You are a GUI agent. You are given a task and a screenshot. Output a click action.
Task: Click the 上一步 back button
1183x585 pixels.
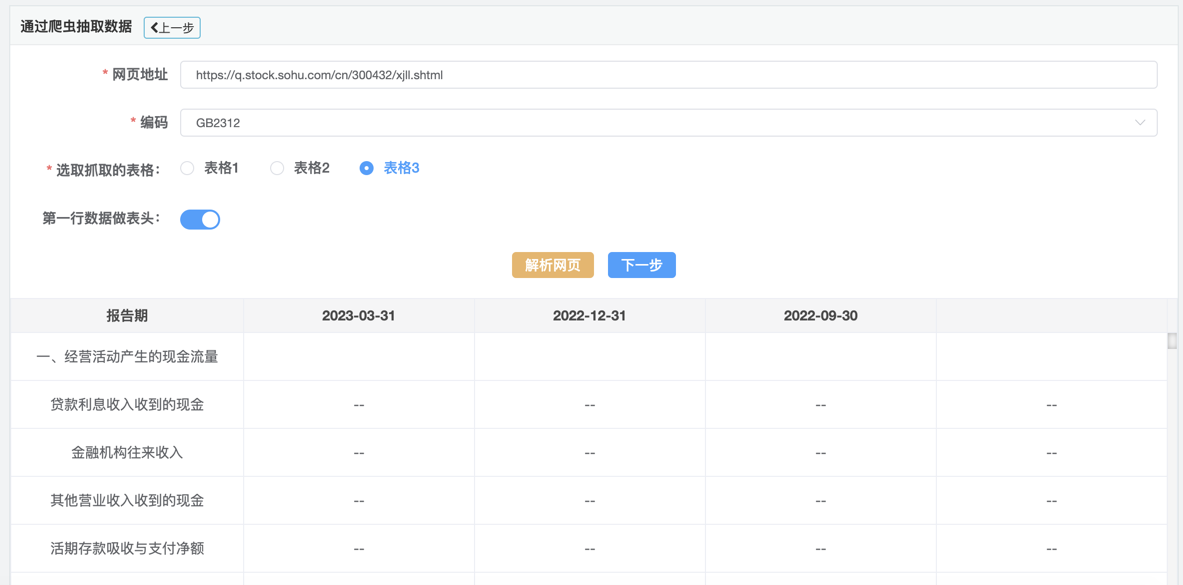172,28
